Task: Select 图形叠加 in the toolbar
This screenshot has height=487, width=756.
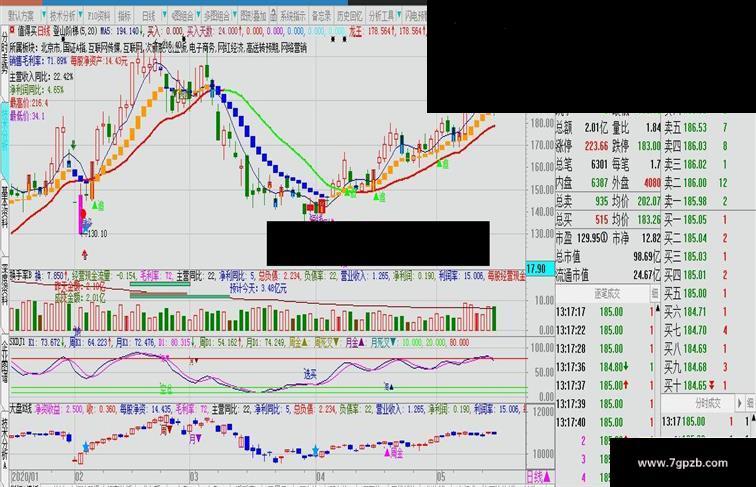Action: pos(253,15)
